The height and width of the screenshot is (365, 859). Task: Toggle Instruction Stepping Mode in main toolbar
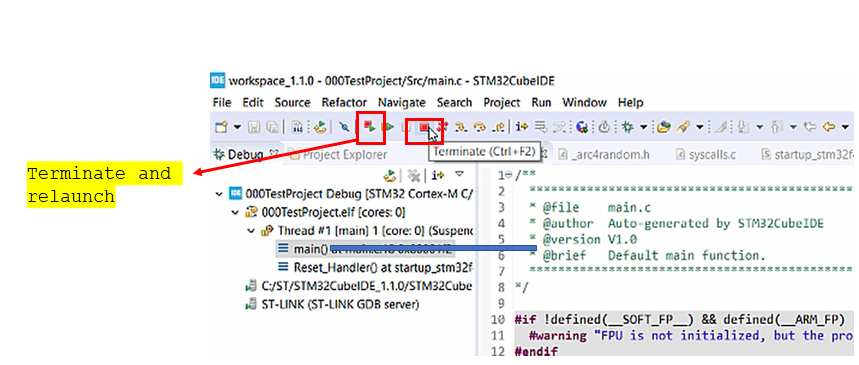click(522, 127)
